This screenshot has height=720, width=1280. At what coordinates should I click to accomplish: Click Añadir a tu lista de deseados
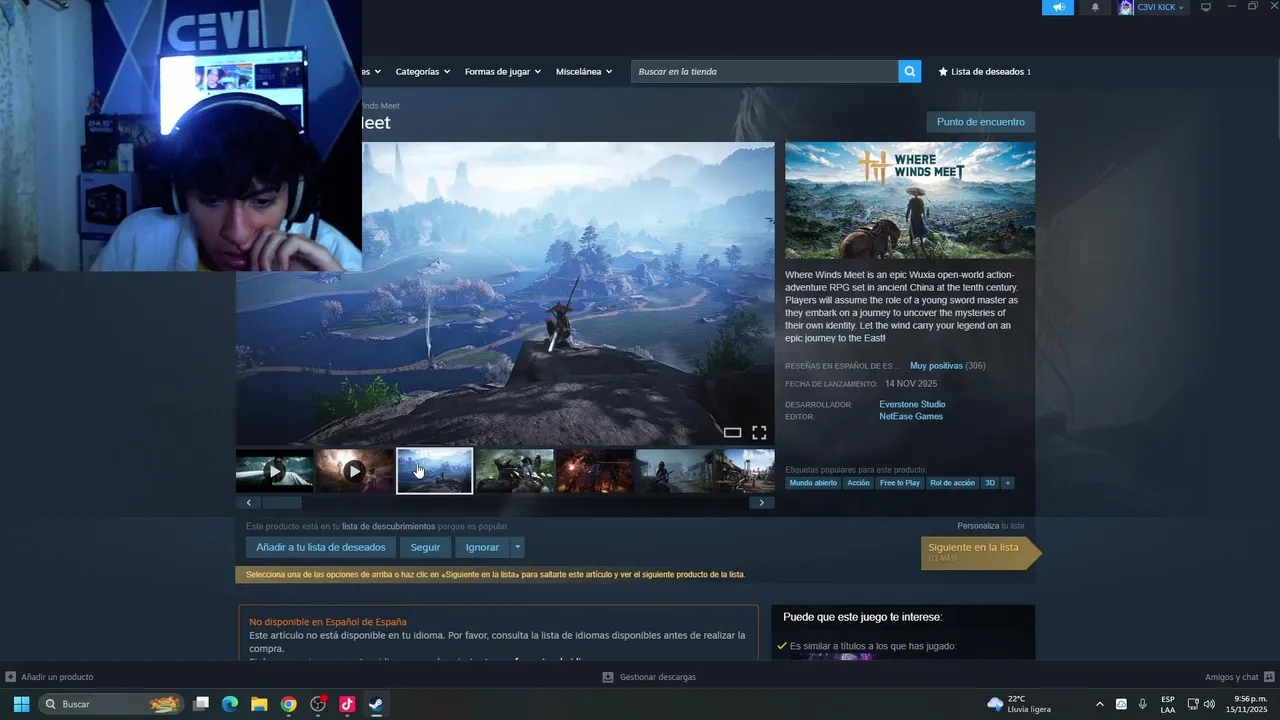click(x=321, y=547)
